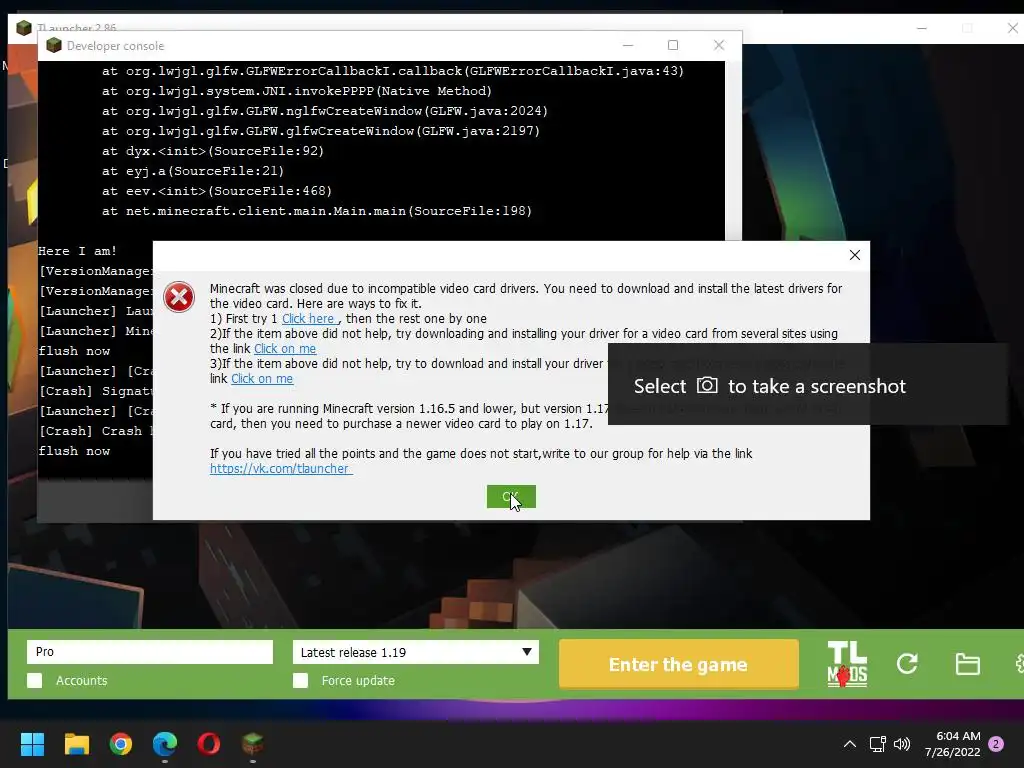
Task: Enable the Force update checkbox
Action: tap(300, 680)
